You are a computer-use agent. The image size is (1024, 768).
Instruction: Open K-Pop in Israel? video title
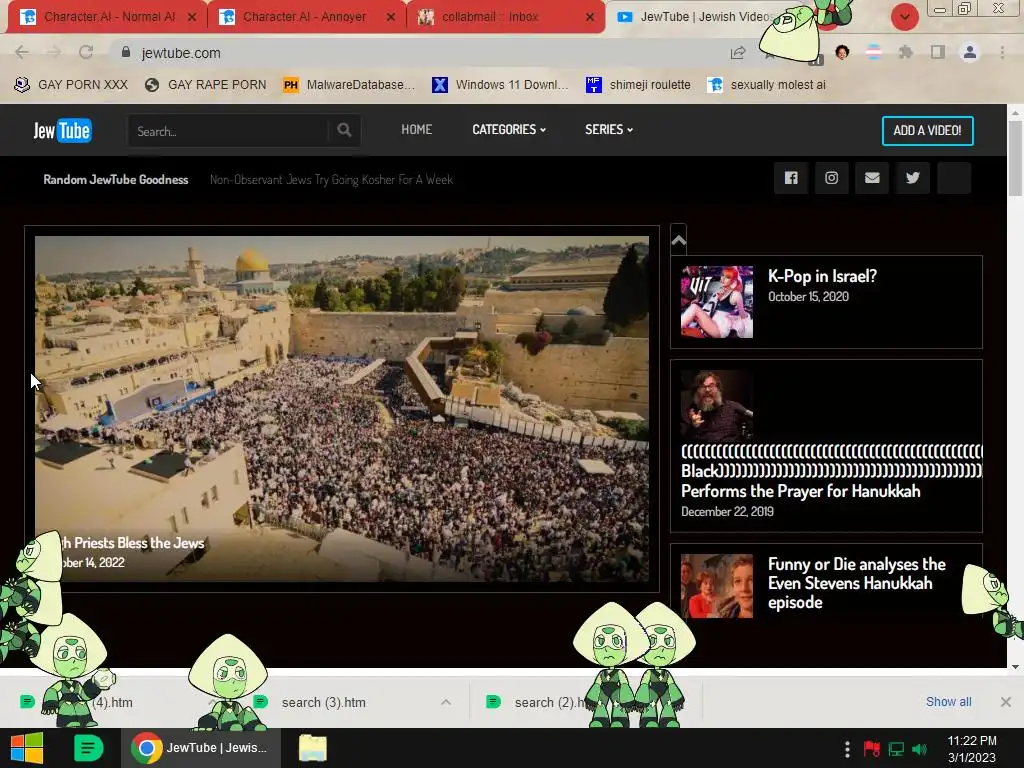coord(822,276)
